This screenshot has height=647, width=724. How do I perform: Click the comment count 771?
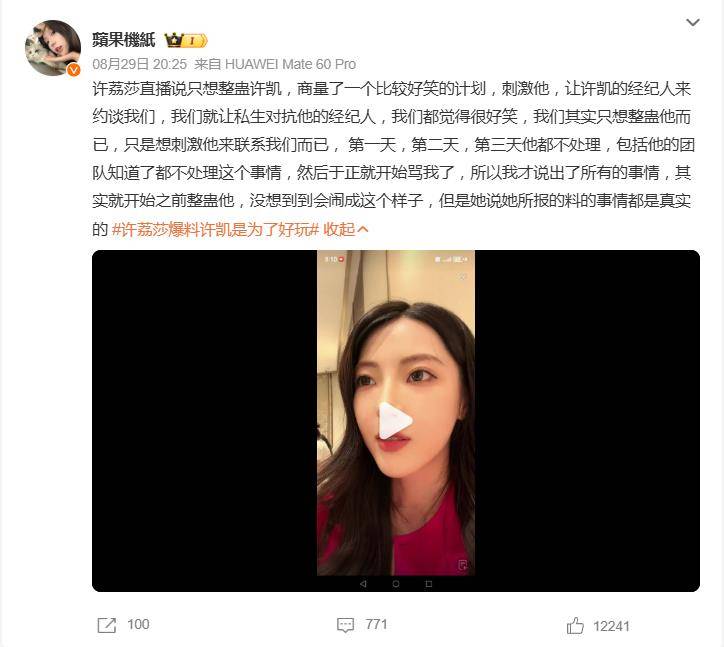click(x=376, y=624)
